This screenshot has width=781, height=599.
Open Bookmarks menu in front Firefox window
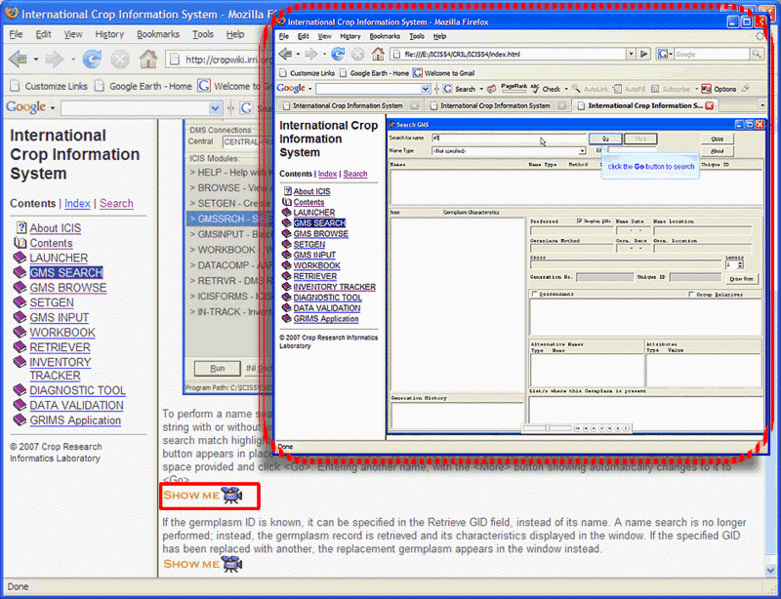click(x=385, y=36)
